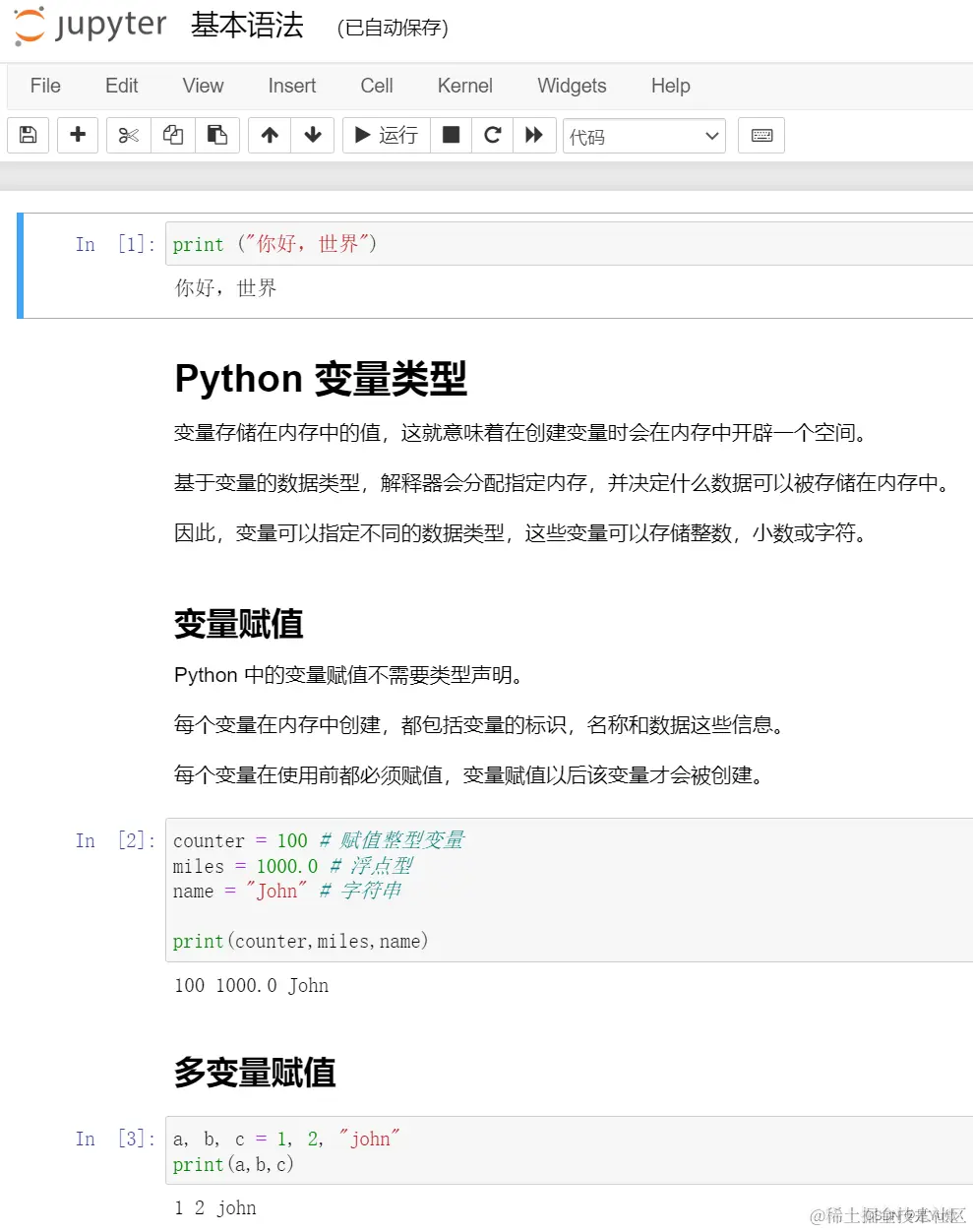Restart kernel and run all via fast-forward icon

[x=534, y=135]
